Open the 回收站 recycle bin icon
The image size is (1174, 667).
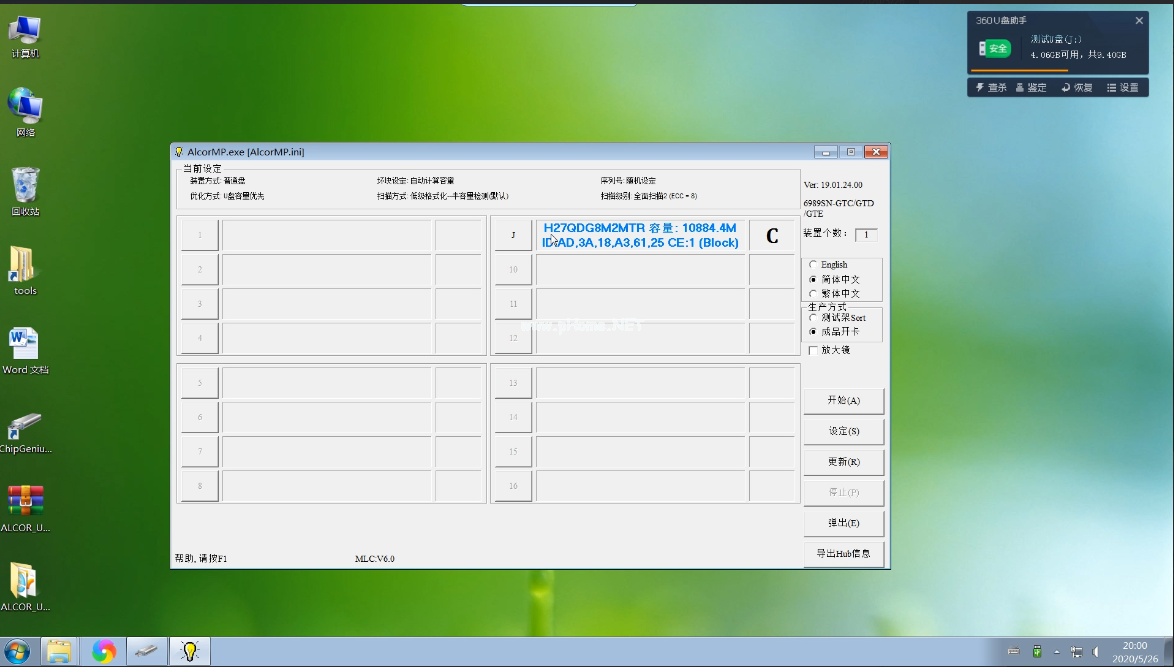(x=25, y=190)
